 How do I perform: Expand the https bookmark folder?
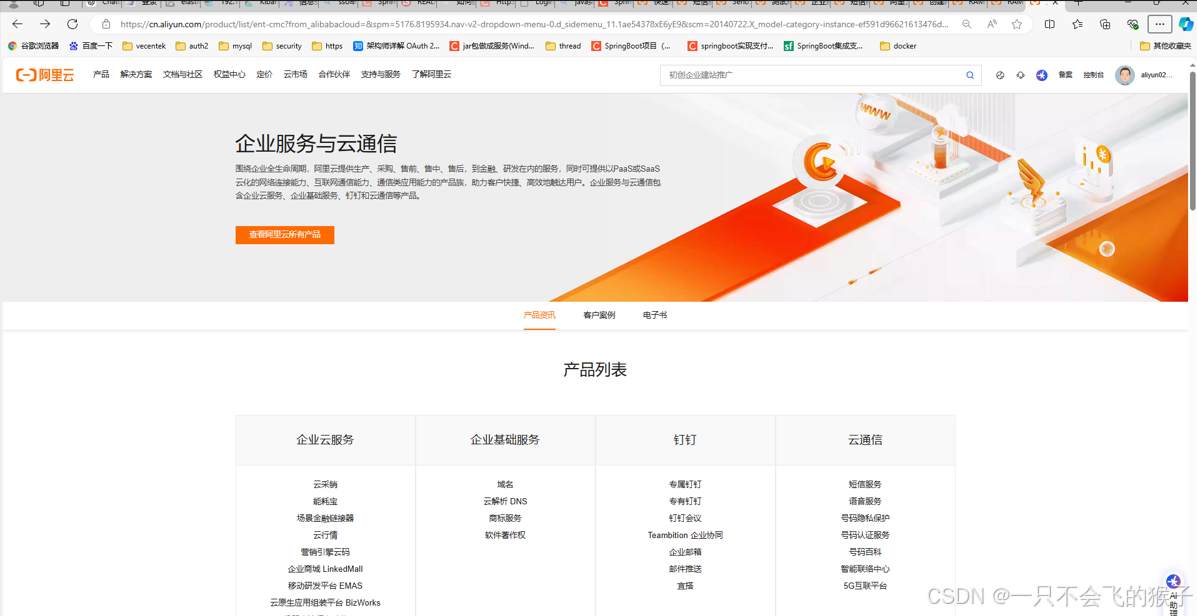[x=327, y=46]
